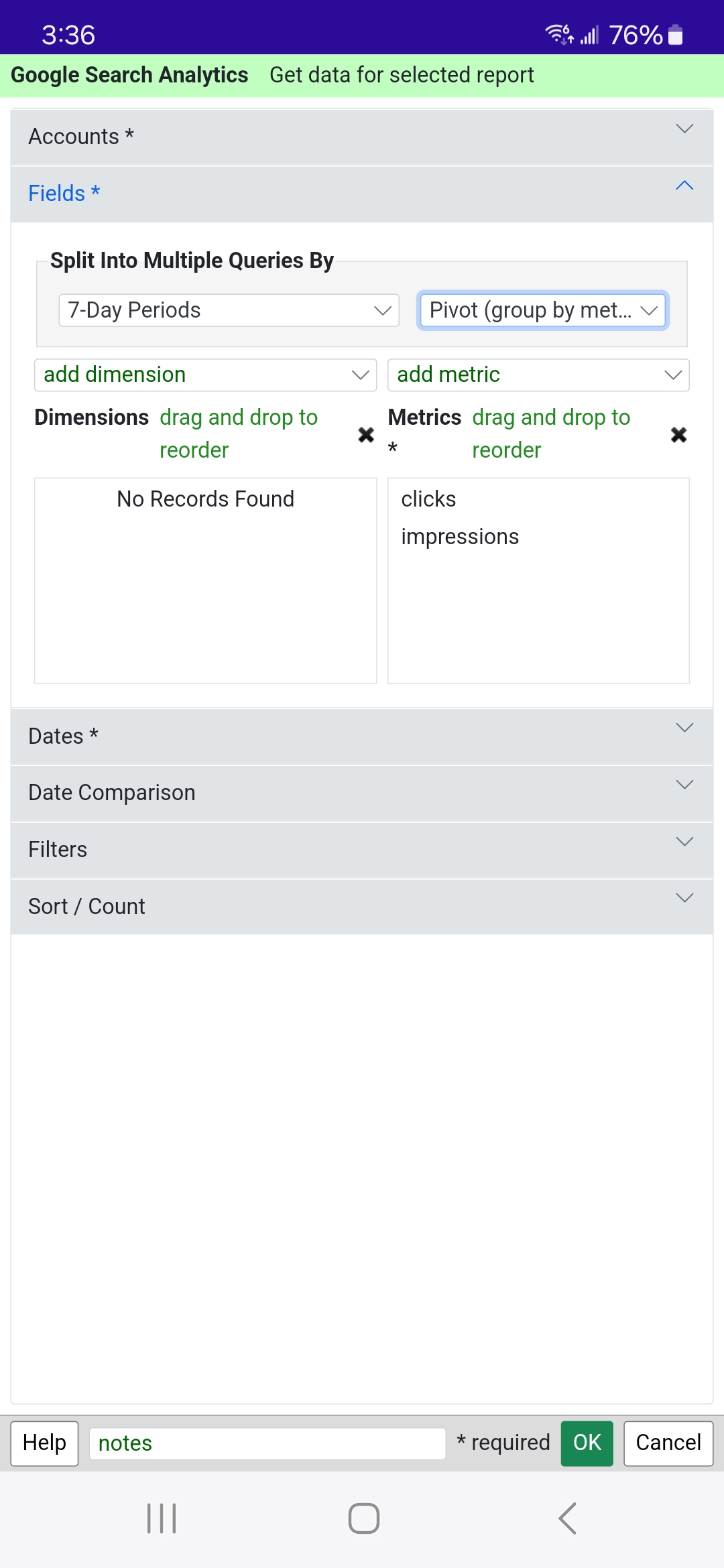Open Help button

[44, 1443]
